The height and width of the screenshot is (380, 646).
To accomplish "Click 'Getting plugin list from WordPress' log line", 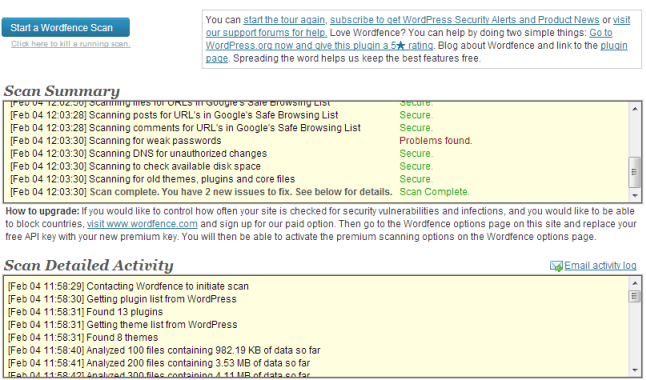I will (x=122, y=299).
